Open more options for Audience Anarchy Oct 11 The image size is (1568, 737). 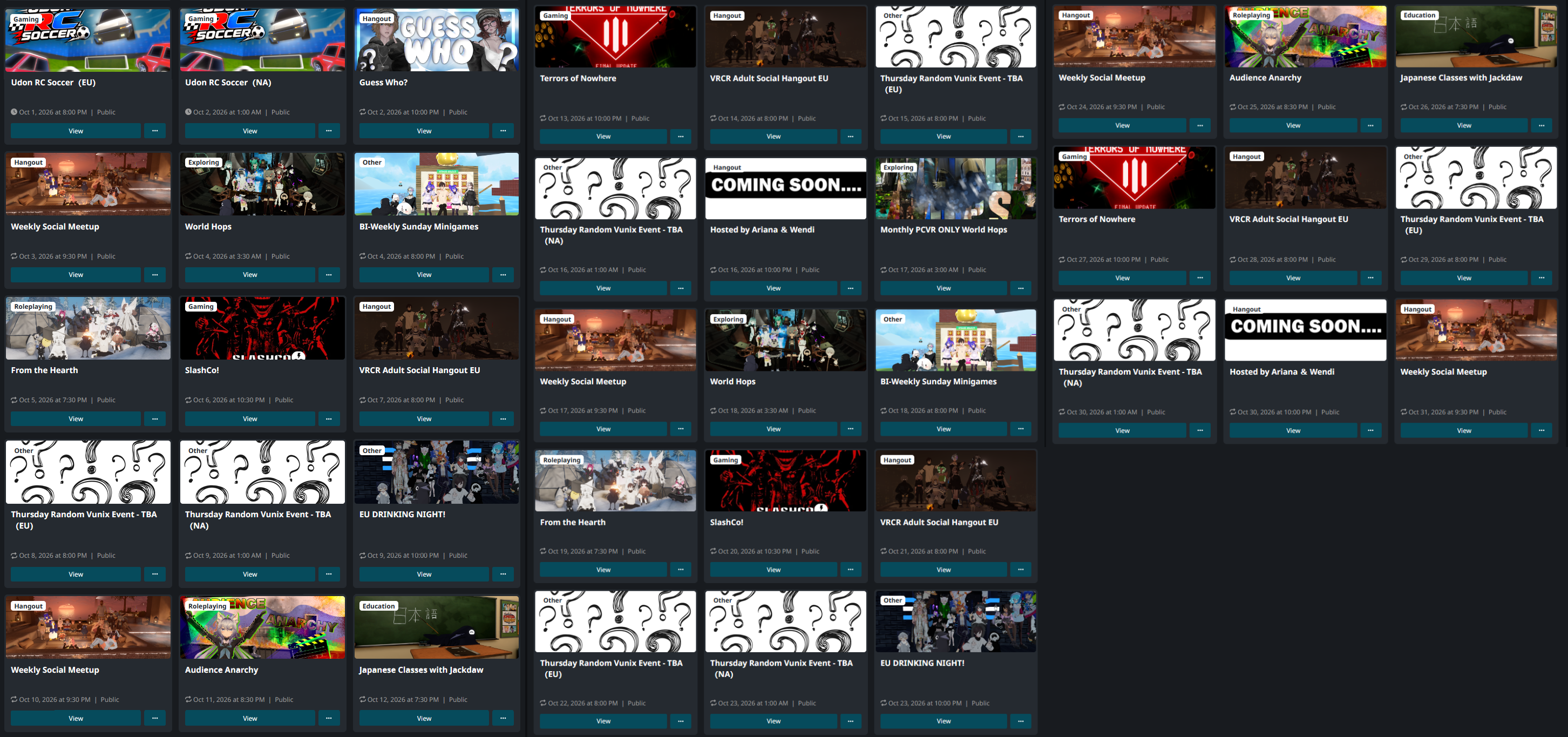[x=329, y=718]
